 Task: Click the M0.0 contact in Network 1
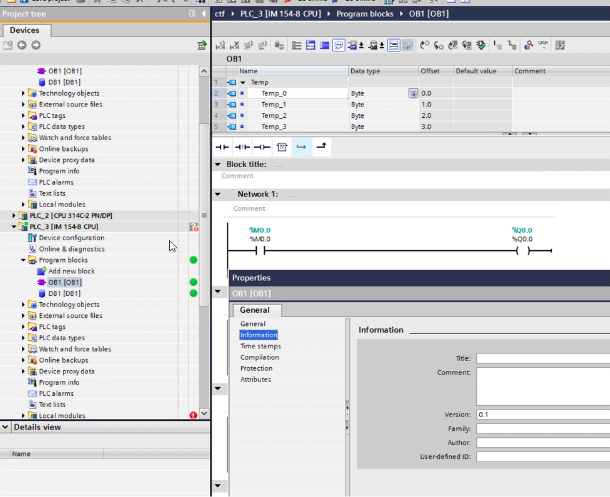coord(260,250)
